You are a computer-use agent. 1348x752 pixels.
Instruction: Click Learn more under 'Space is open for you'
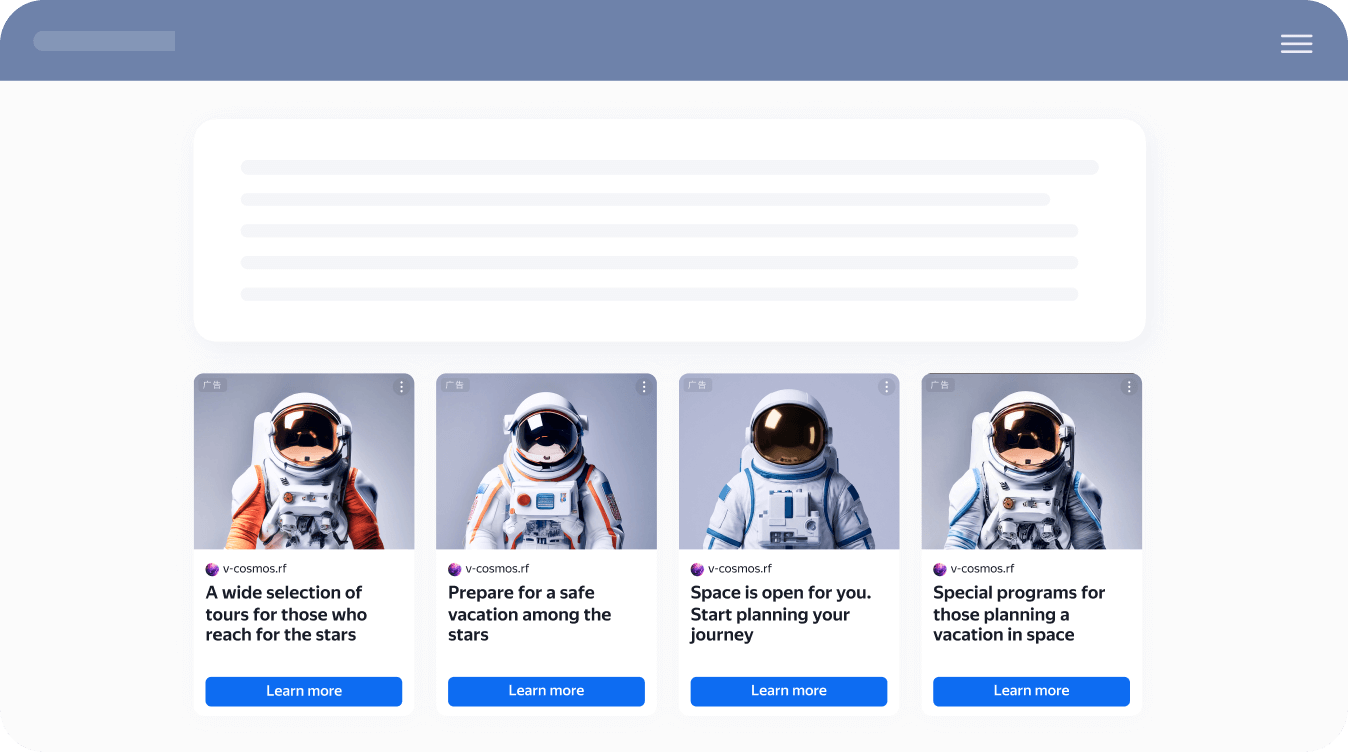[x=789, y=691]
